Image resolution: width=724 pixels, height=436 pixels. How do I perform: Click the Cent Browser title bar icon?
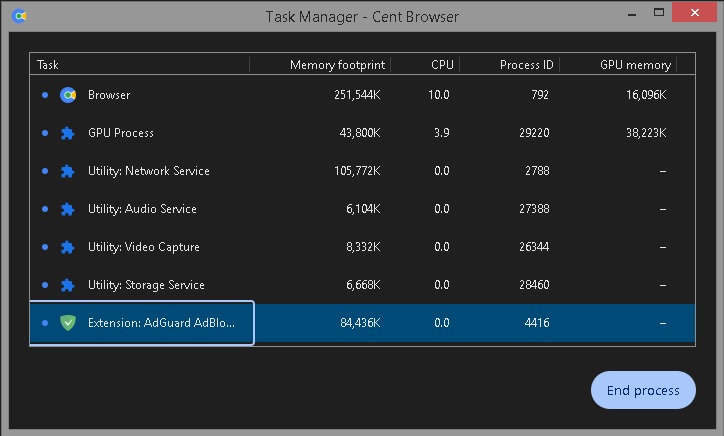[x=18, y=16]
